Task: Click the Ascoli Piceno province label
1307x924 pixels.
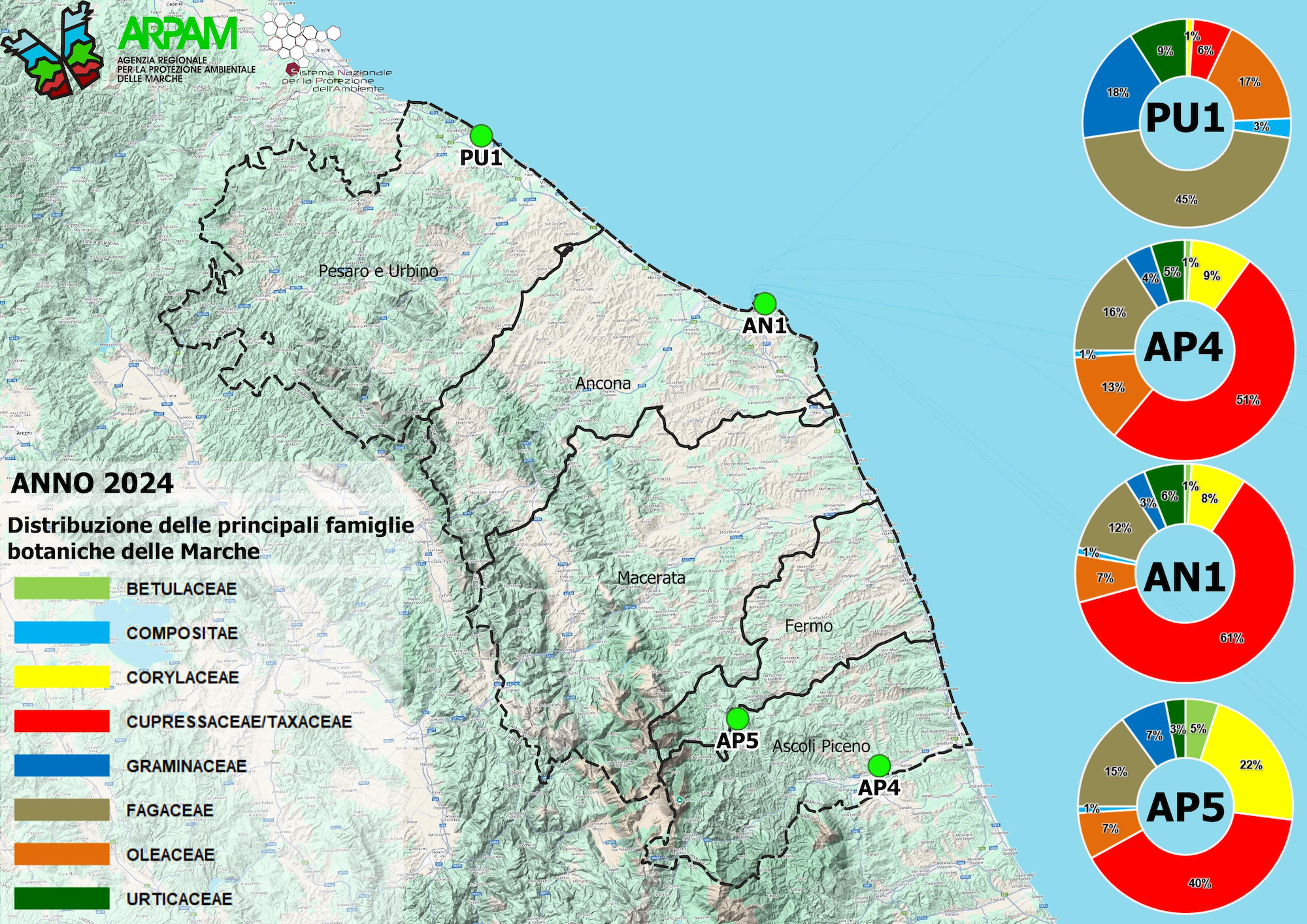Action: [x=821, y=746]
